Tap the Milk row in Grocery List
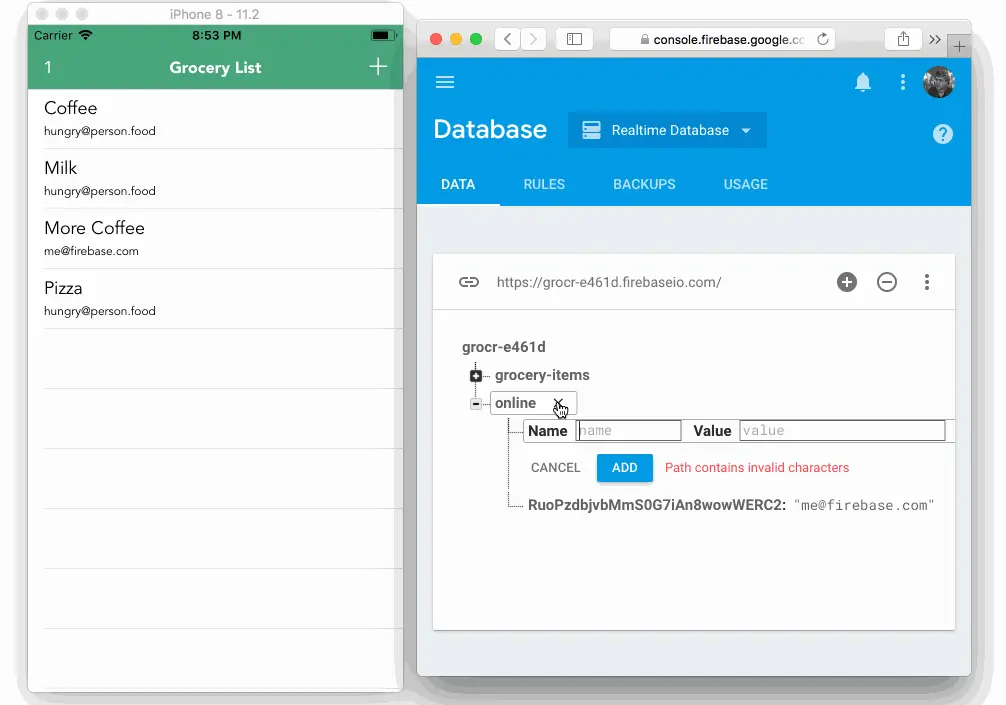This screenshot has width=1006, height=705. click(x=216, y=179)
